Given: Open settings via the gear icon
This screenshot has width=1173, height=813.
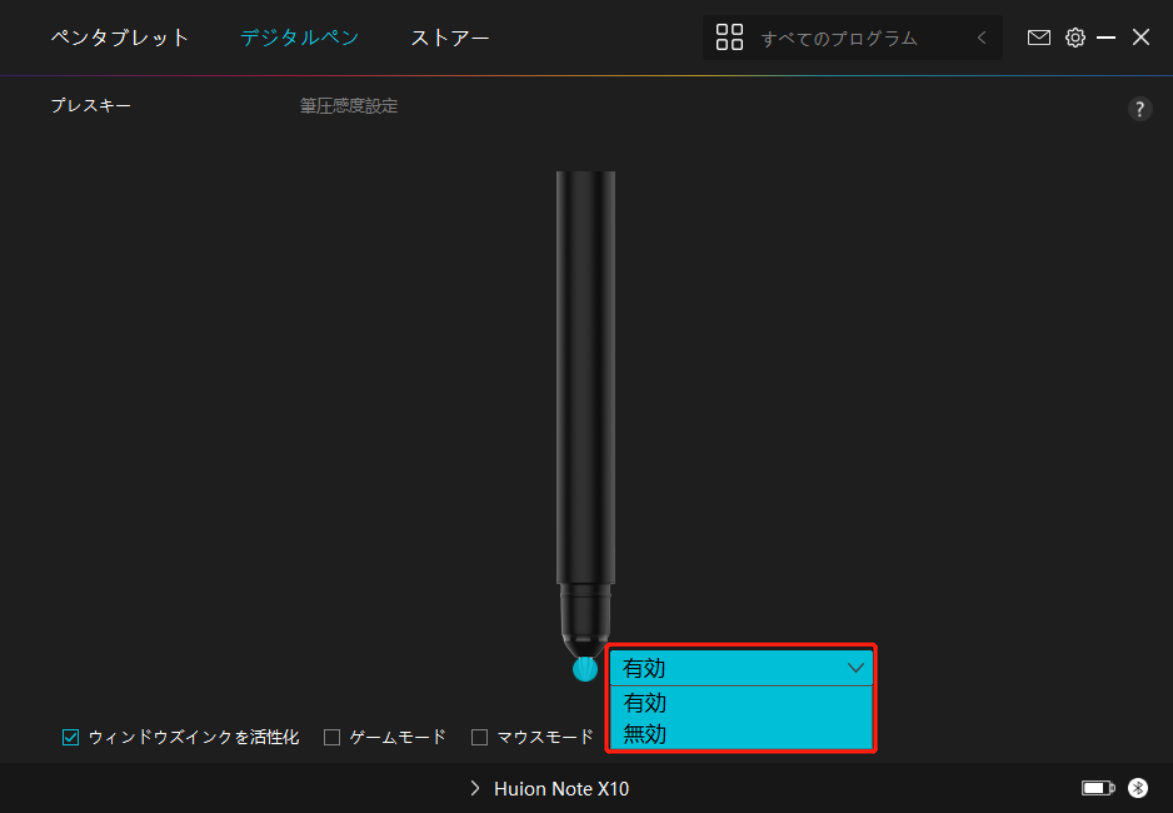Looking at the screenshot, I should click(1075, 38).
